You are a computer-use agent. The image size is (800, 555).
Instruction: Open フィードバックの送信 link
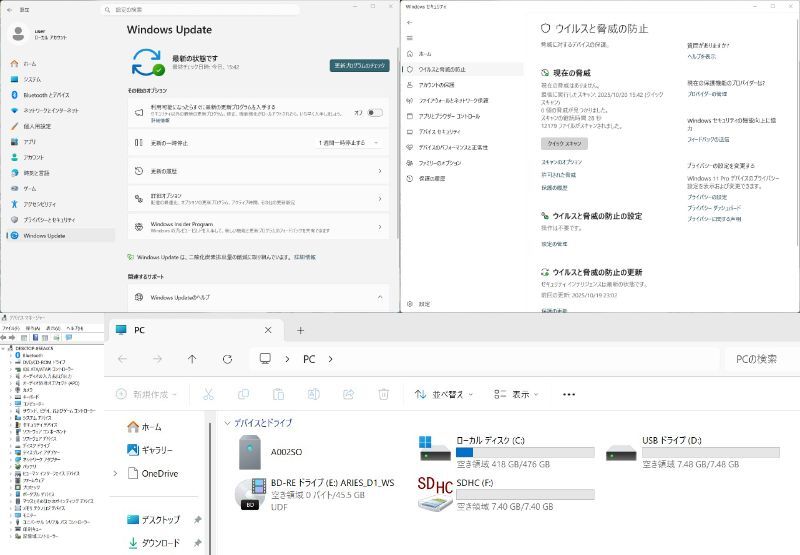tap(709, 139)
